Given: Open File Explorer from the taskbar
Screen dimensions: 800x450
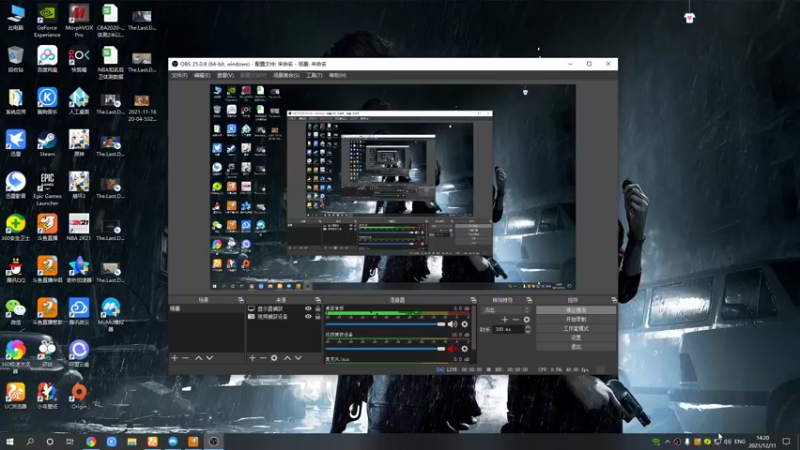Looking at the screenshot, I should (132, 441).
